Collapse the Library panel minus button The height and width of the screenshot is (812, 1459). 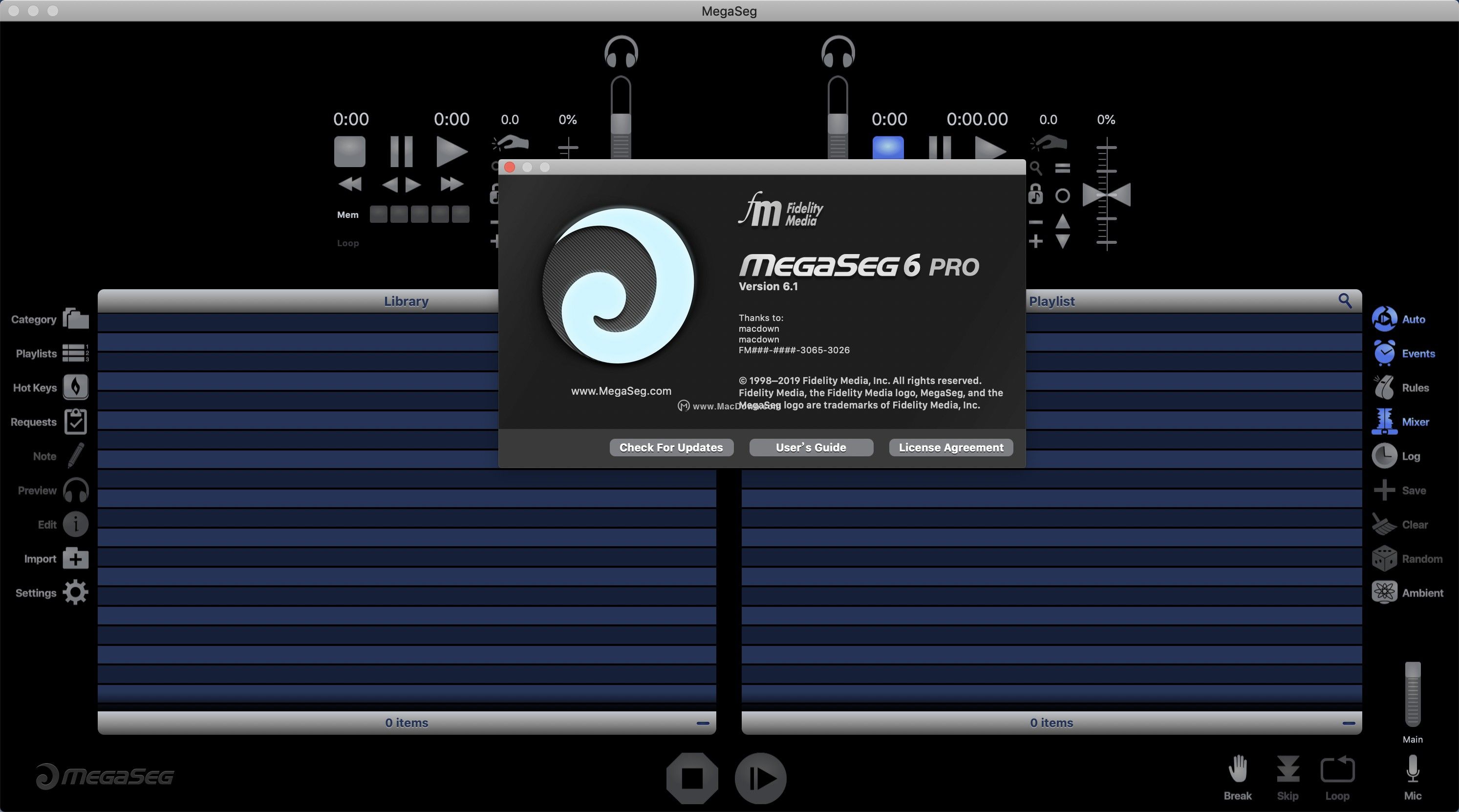[x=702, y=723]
